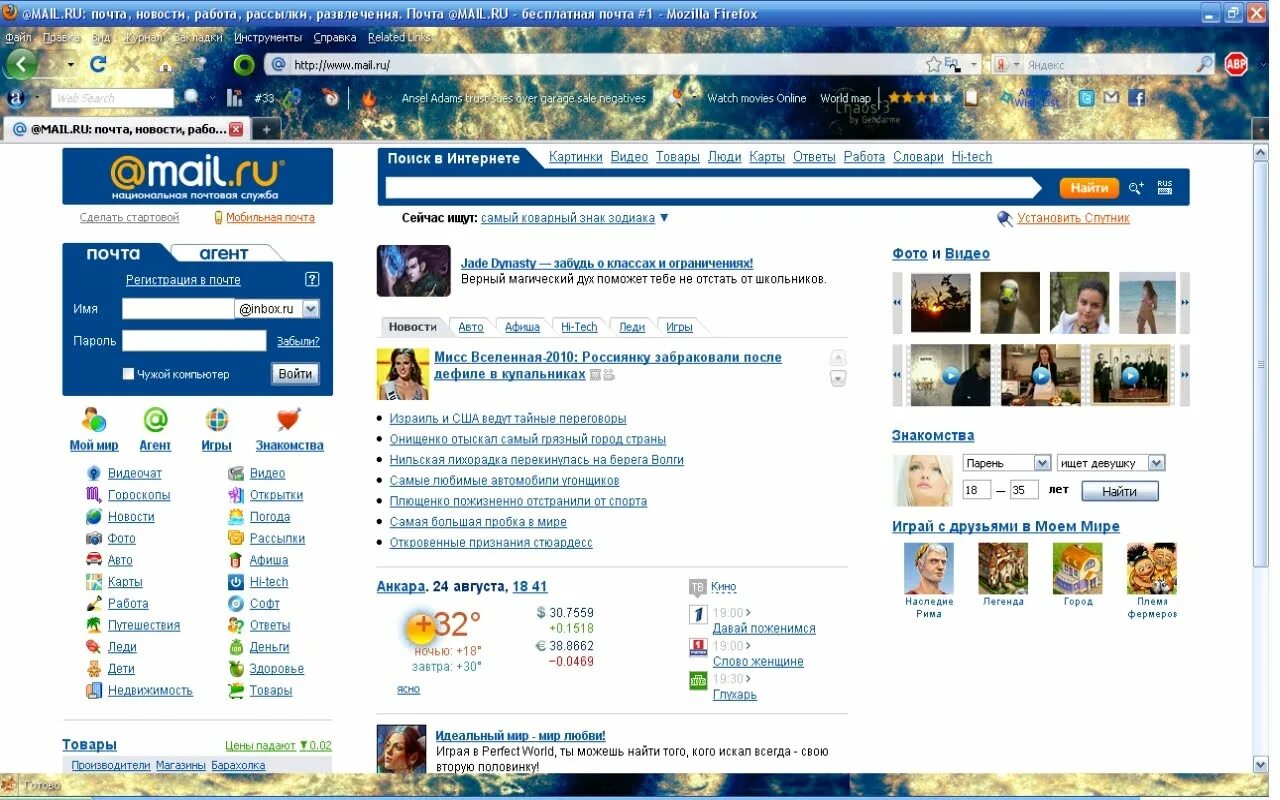The width and height of the screenshot is (1280, 800).
Task: Open the Справка menu
Action: (335, 37)
